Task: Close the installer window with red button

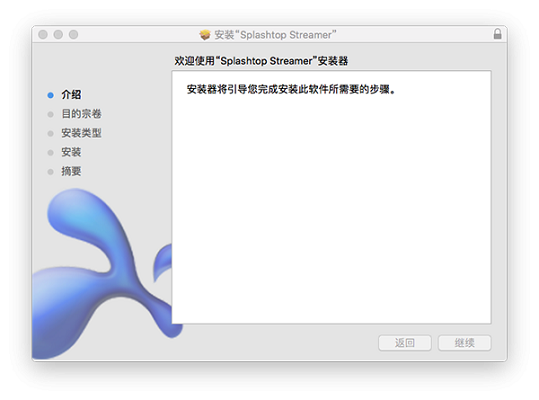Action: click(43, 34)
